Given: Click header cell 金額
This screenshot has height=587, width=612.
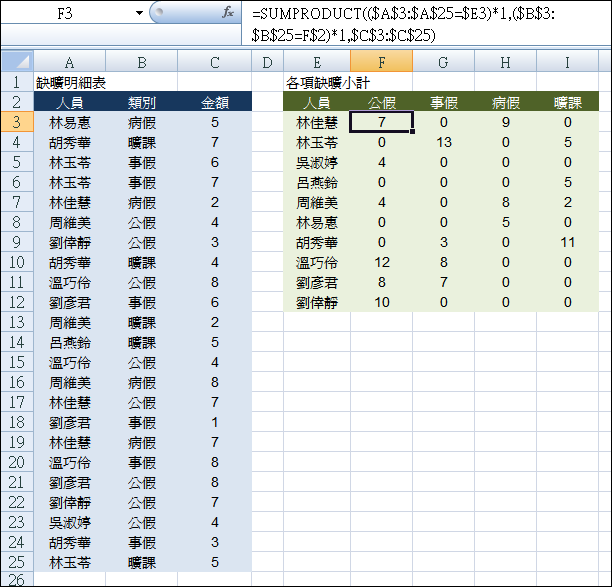Looking at the screenshot, I should click(x=215, y=102).
